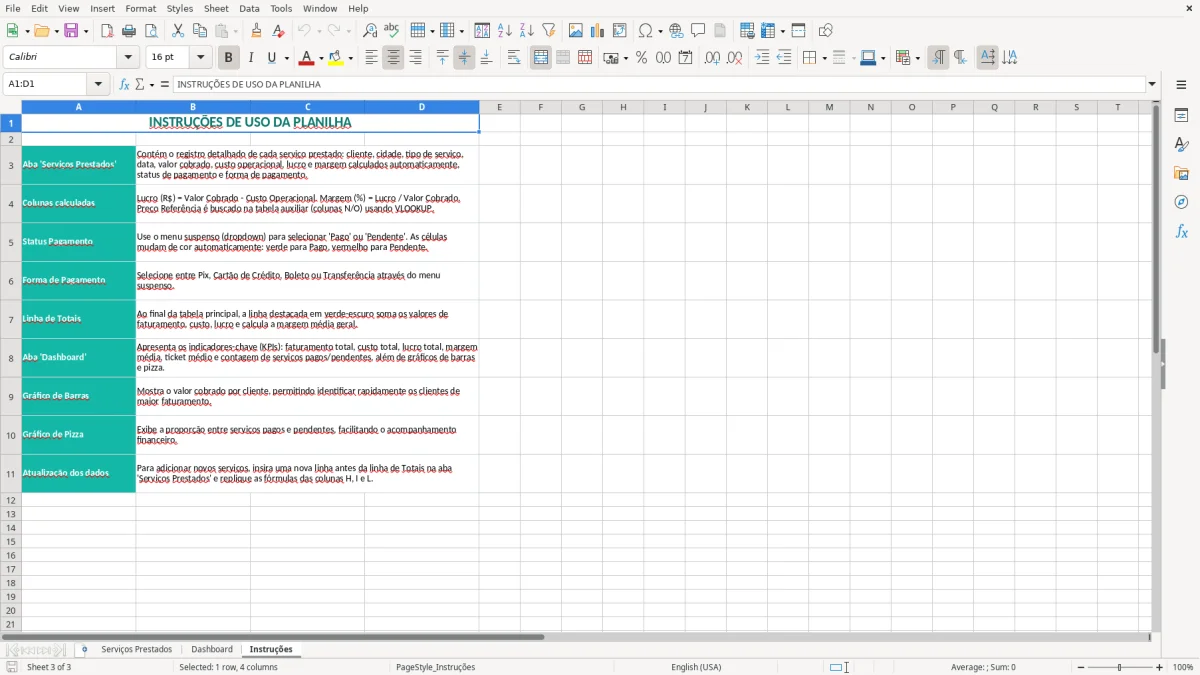Select row 12 header
This screenshot has width=1200, height=675.
11,500
